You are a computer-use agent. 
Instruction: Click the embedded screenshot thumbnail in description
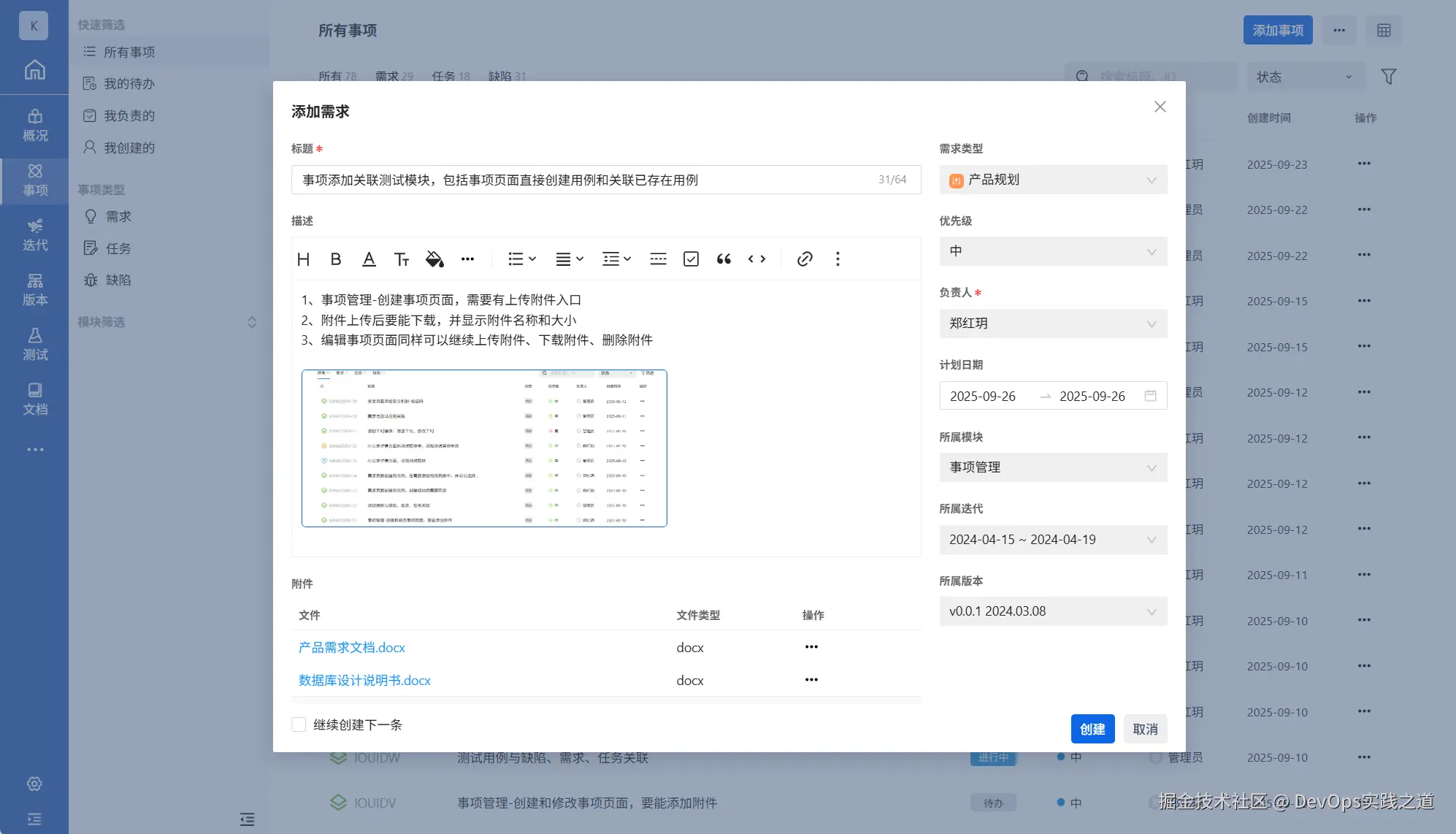484,448
